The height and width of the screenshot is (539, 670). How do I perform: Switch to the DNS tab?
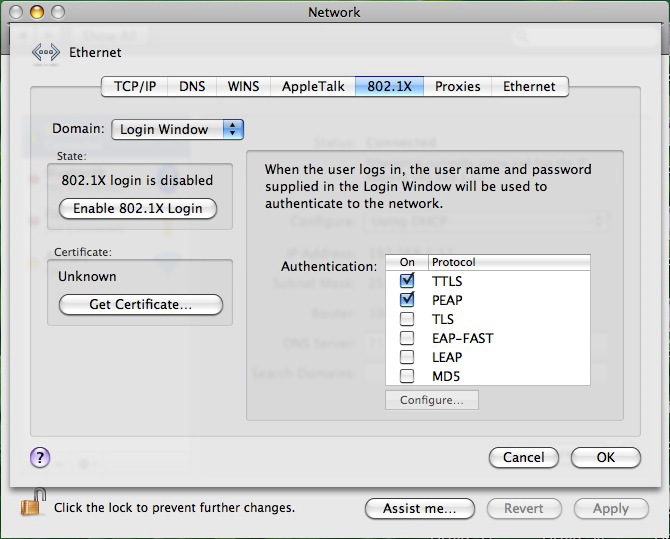point(192,86)
